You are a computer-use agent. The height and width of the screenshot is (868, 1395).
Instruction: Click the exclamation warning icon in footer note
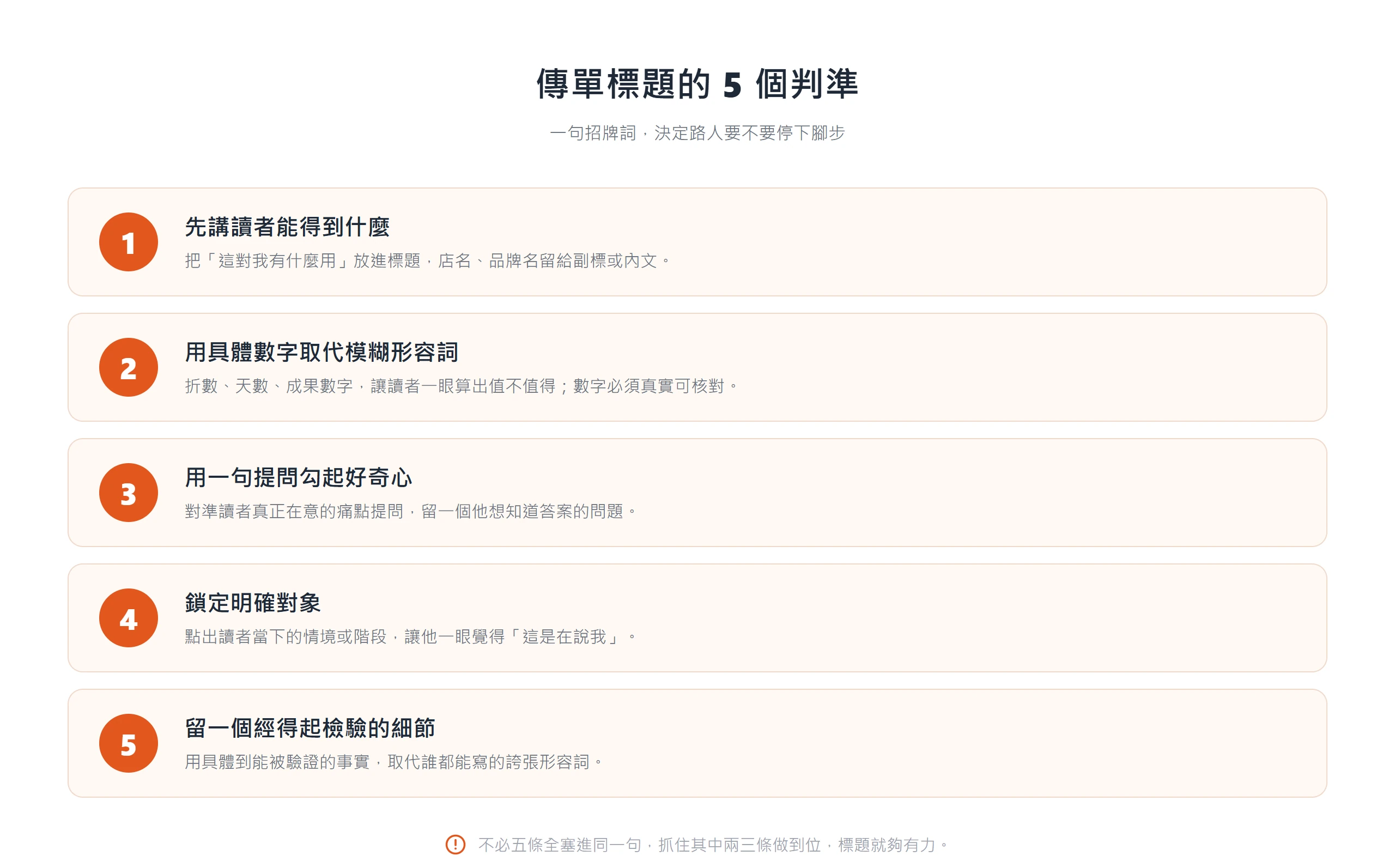click(x=455, y=845)
